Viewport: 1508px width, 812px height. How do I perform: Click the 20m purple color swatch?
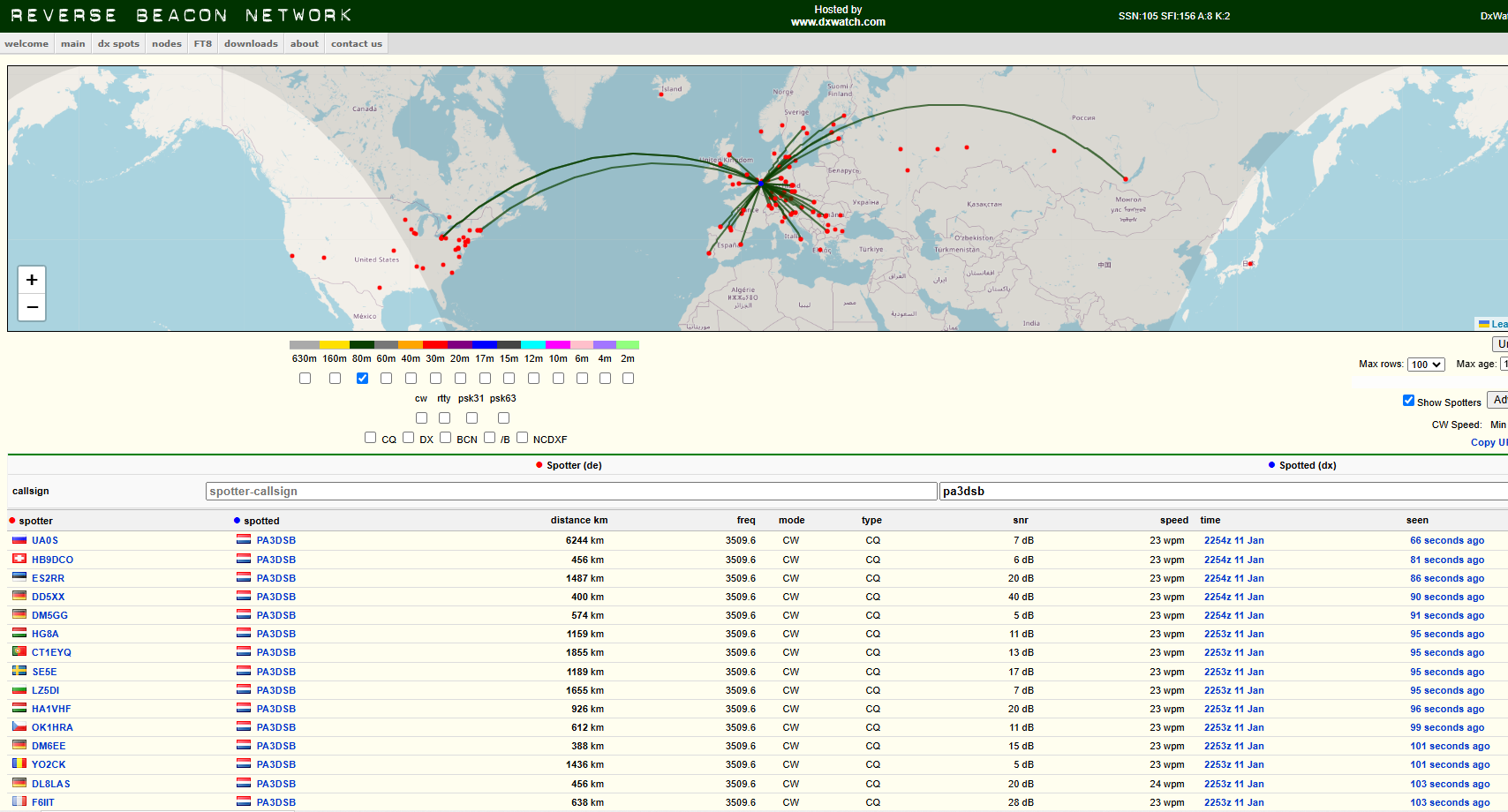point(459,345)
